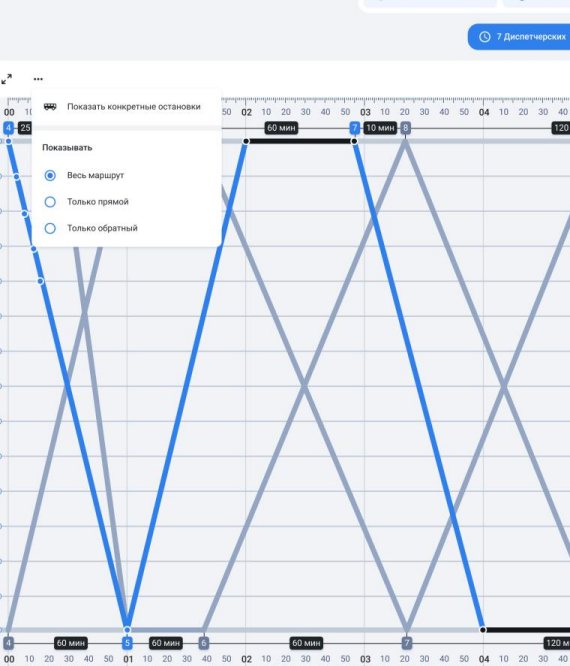The image size is (570, 666).
Task: Click top trip marker number 4
Action: point(8,128)
